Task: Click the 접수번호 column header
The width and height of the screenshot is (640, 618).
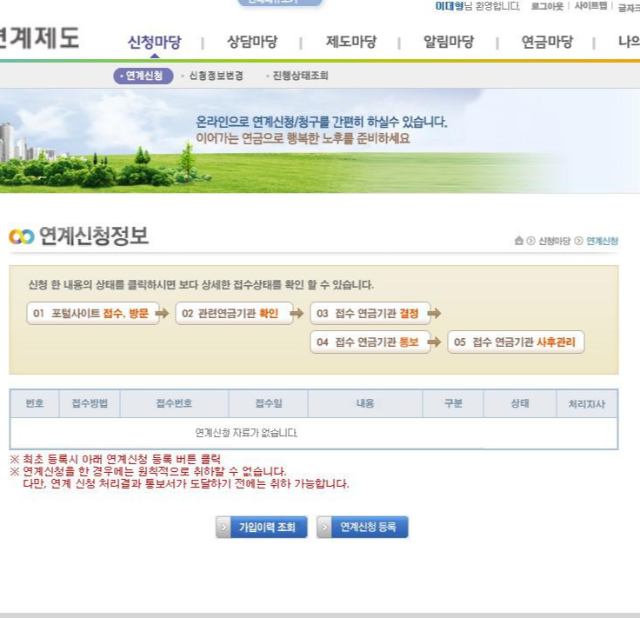Action: (x=174, y=403)
